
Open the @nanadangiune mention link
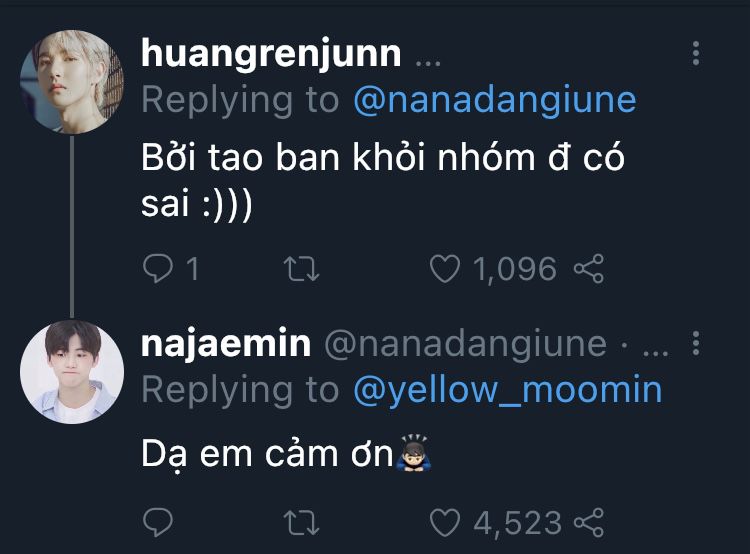(x=494, y=99)
